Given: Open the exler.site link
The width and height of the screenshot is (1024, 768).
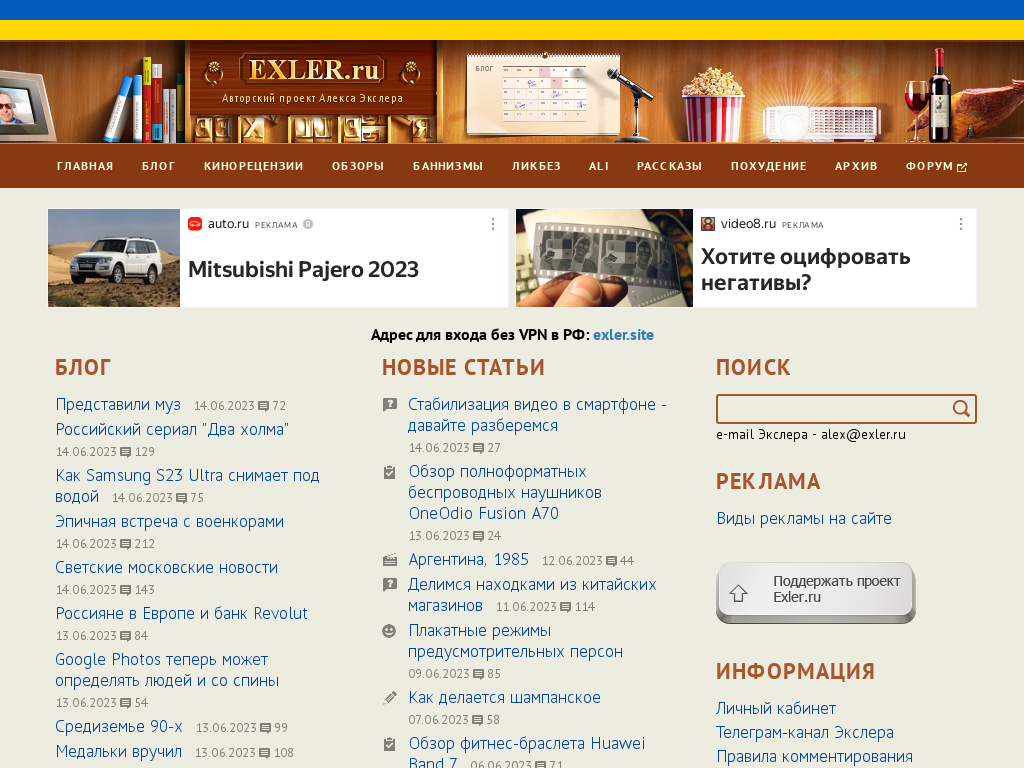Looking at the screenshot, I should [x=623, y=335].
